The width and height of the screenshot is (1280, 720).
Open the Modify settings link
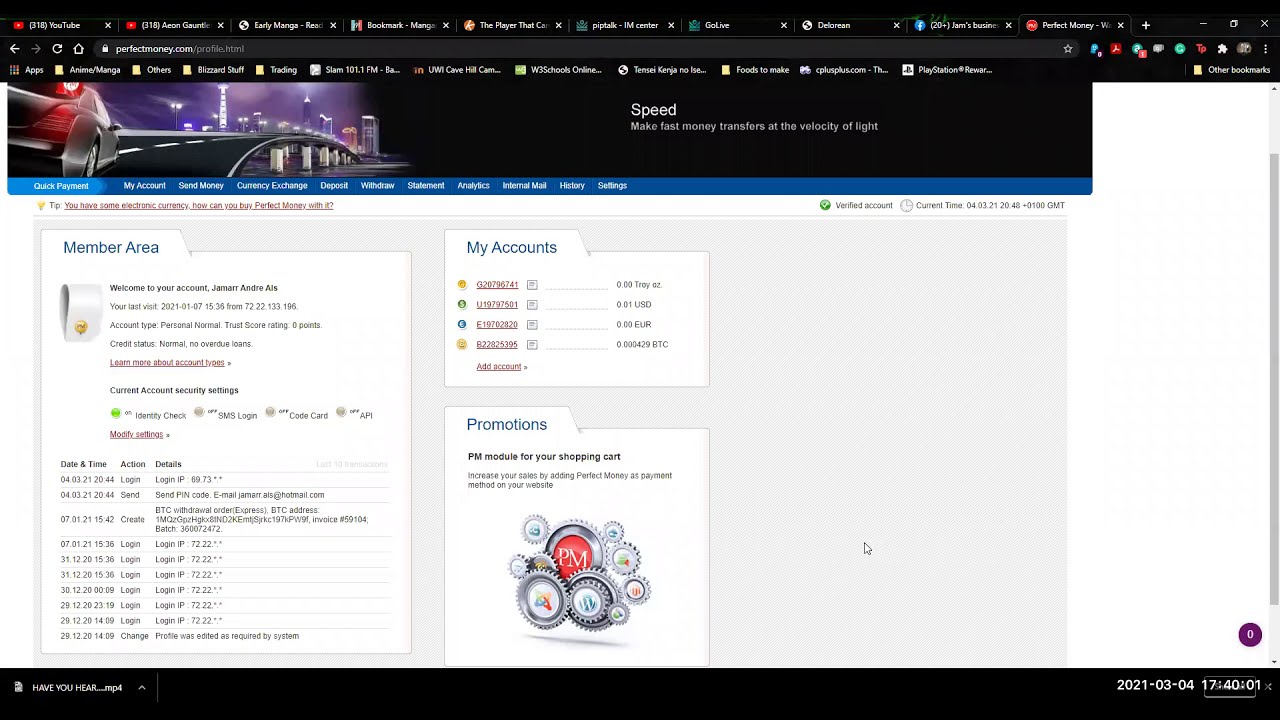[x=136, y=435]
